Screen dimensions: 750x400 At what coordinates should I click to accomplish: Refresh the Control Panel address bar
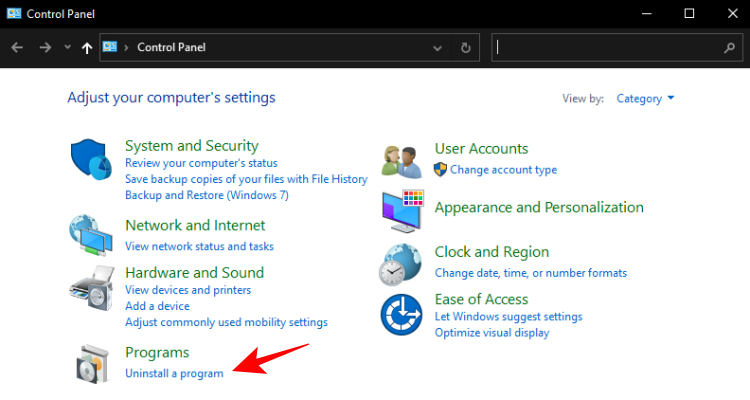[466, 47]
